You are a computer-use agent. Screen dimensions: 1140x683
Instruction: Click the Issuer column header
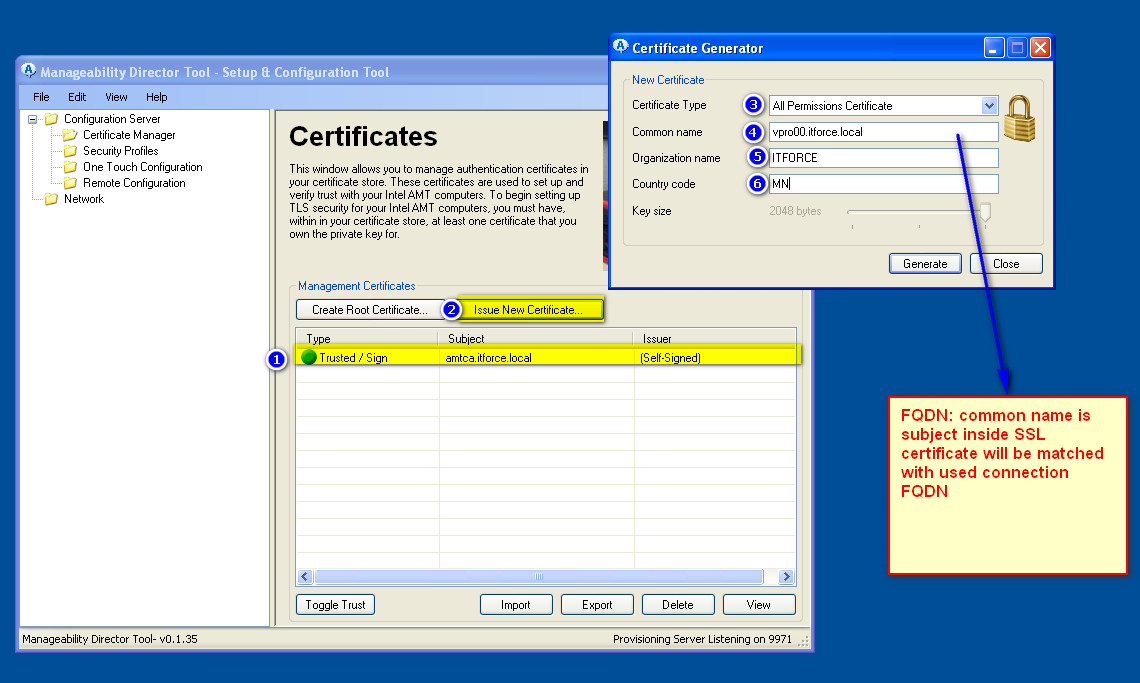coord(715,338)
